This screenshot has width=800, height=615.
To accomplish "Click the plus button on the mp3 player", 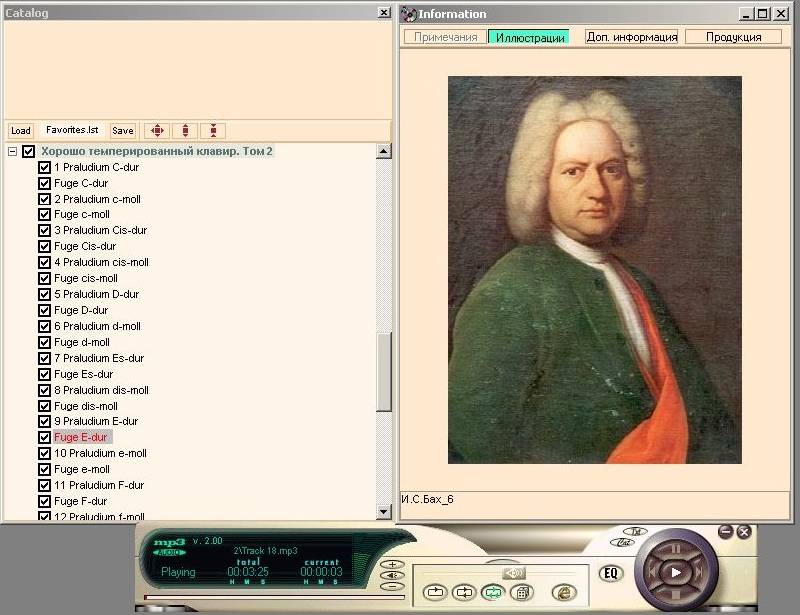I will pyautogui.click(x=392, y=564).
